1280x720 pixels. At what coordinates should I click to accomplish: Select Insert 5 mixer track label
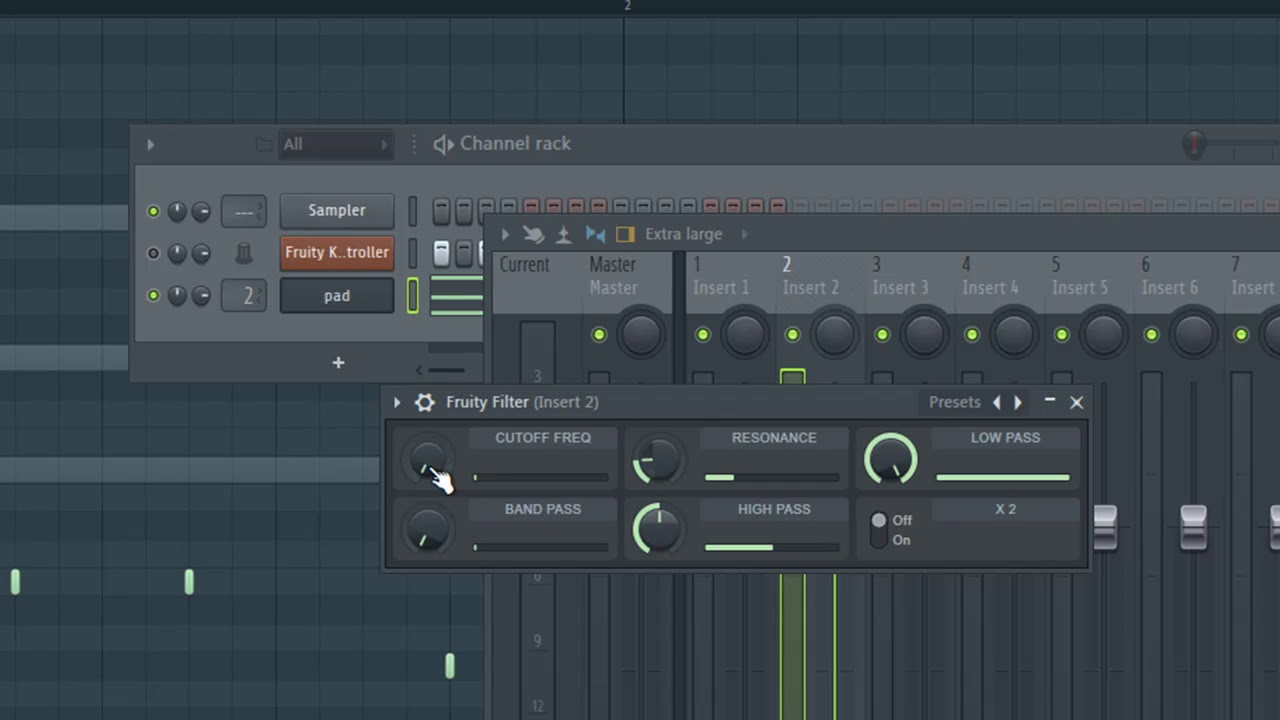pos(1080,288)
